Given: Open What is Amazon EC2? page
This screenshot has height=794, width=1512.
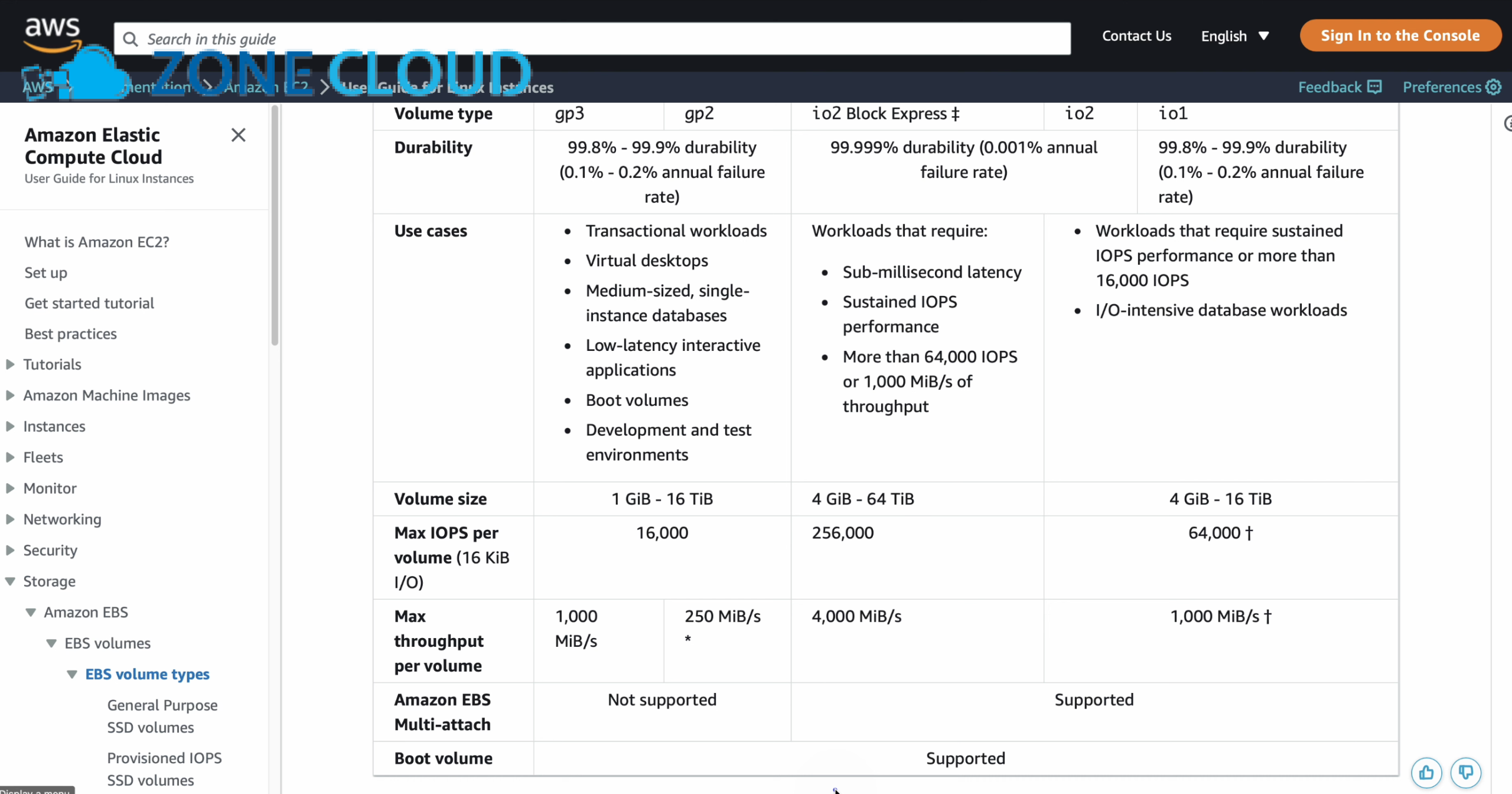Looking at the screenshot, I should (x=97, y=242).
